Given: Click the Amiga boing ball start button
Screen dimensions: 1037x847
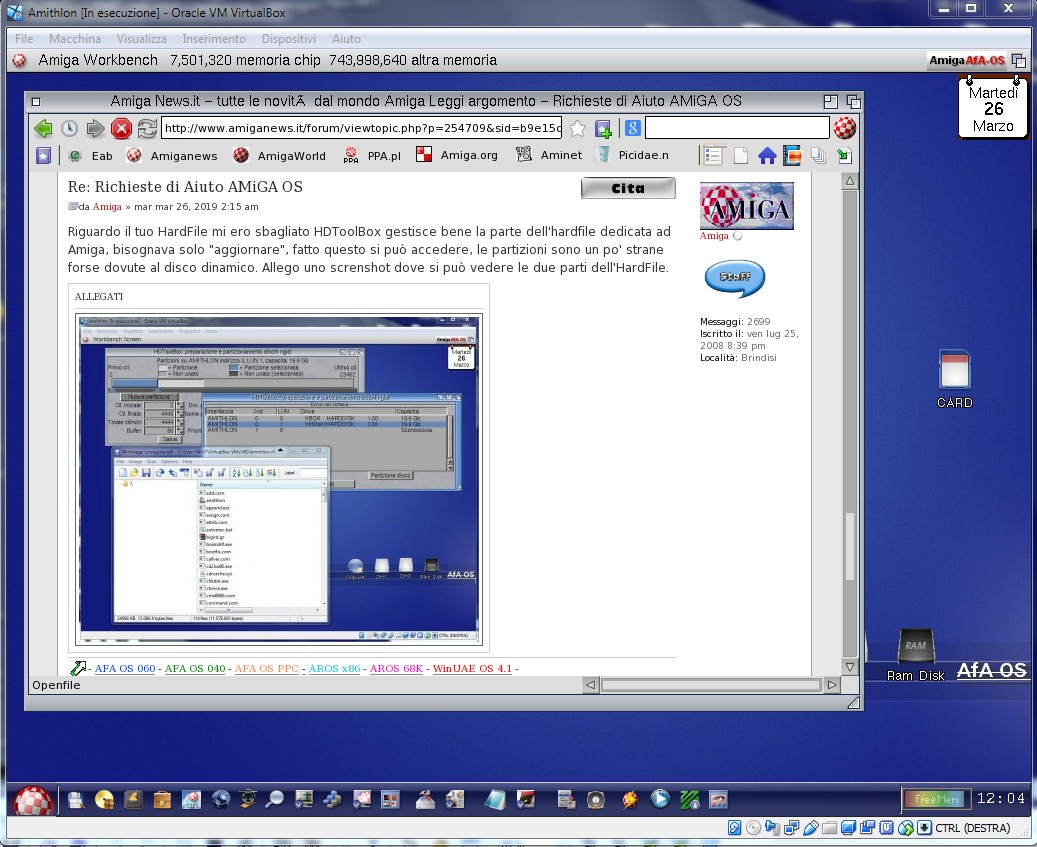Looking at the screenshot, I should 32,800.
